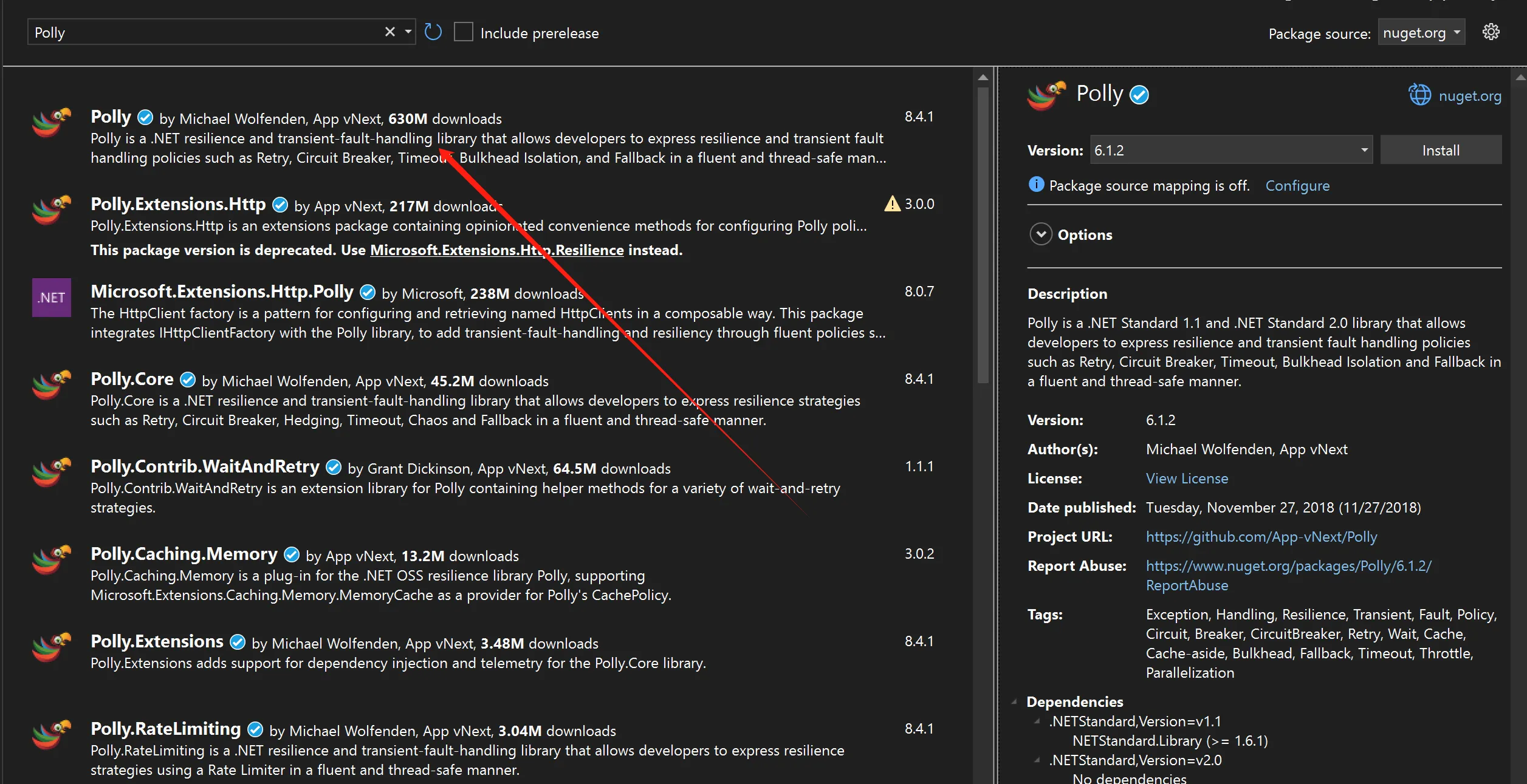Screen dimensions: 1527x784
Task: Click deprecation warning icon for Polly.Extensions.Http
Action: (x=892, y=204)
